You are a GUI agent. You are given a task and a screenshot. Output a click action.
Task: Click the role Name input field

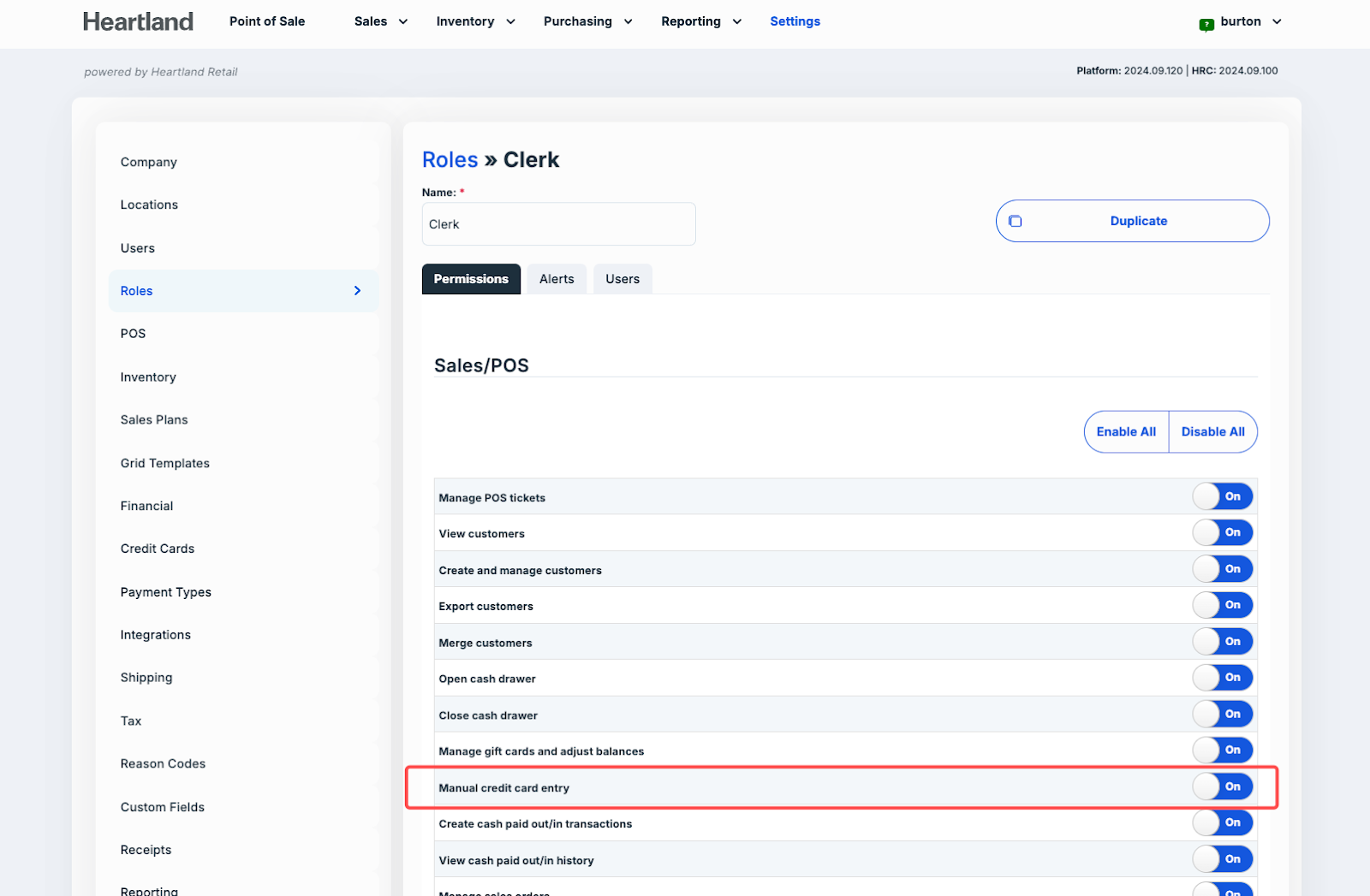pos(558,224)
